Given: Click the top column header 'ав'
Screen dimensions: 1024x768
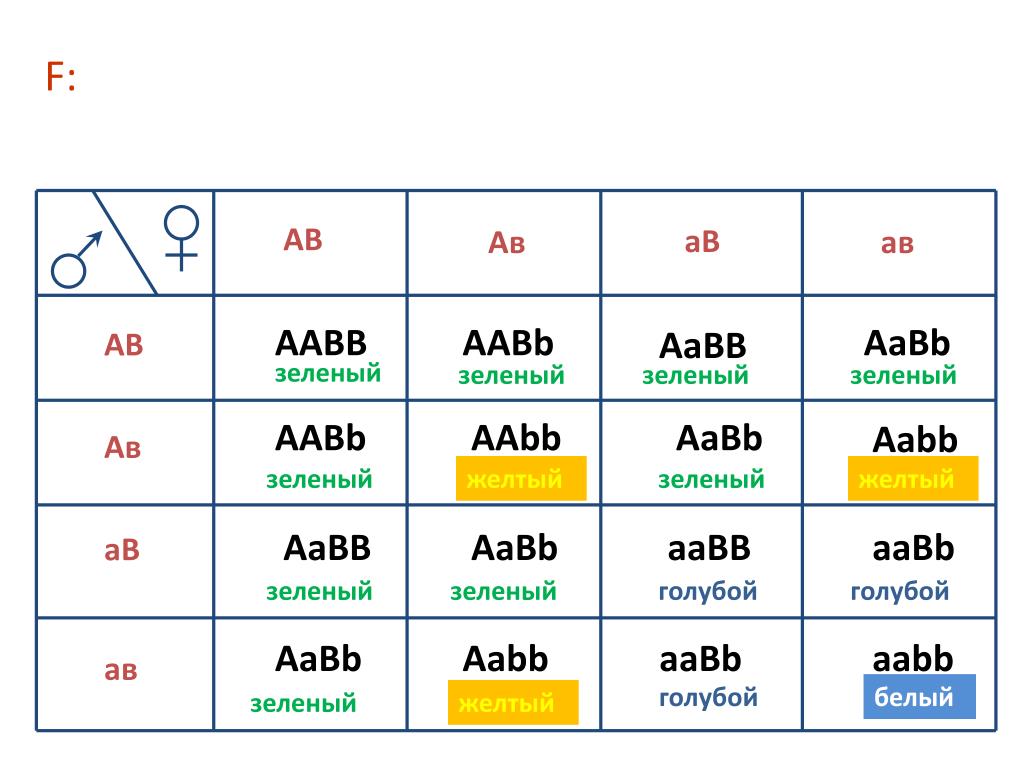Looking at the screenshot, I should tap(897, 244).
